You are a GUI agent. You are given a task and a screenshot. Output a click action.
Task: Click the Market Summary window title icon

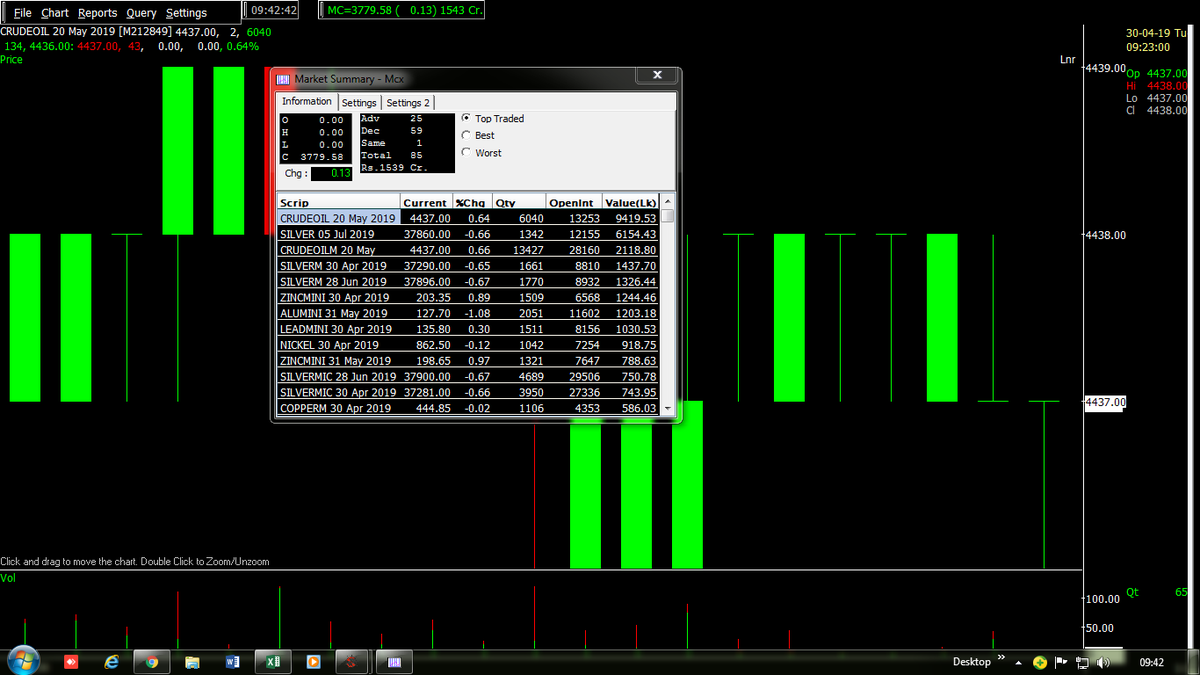click(x=283, y=79)
